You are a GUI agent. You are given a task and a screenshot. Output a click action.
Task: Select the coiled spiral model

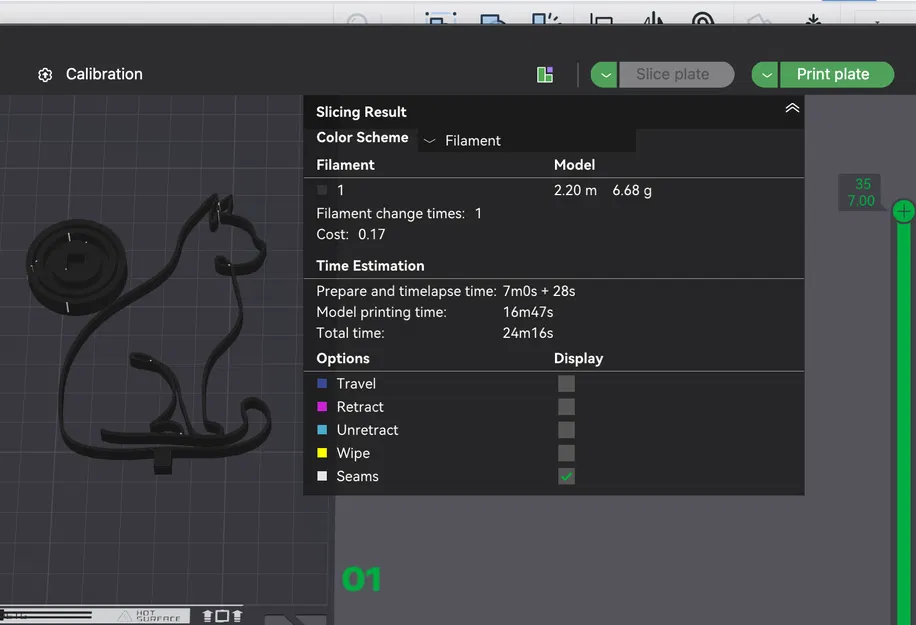coord(76,268)
